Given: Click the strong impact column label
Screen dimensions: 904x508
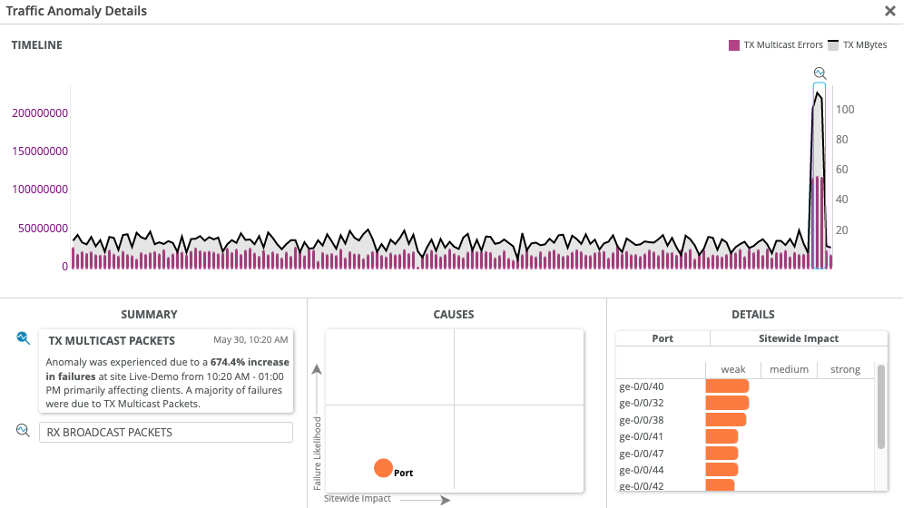Looking at the screenshot, I should click(x=845, y=369).
